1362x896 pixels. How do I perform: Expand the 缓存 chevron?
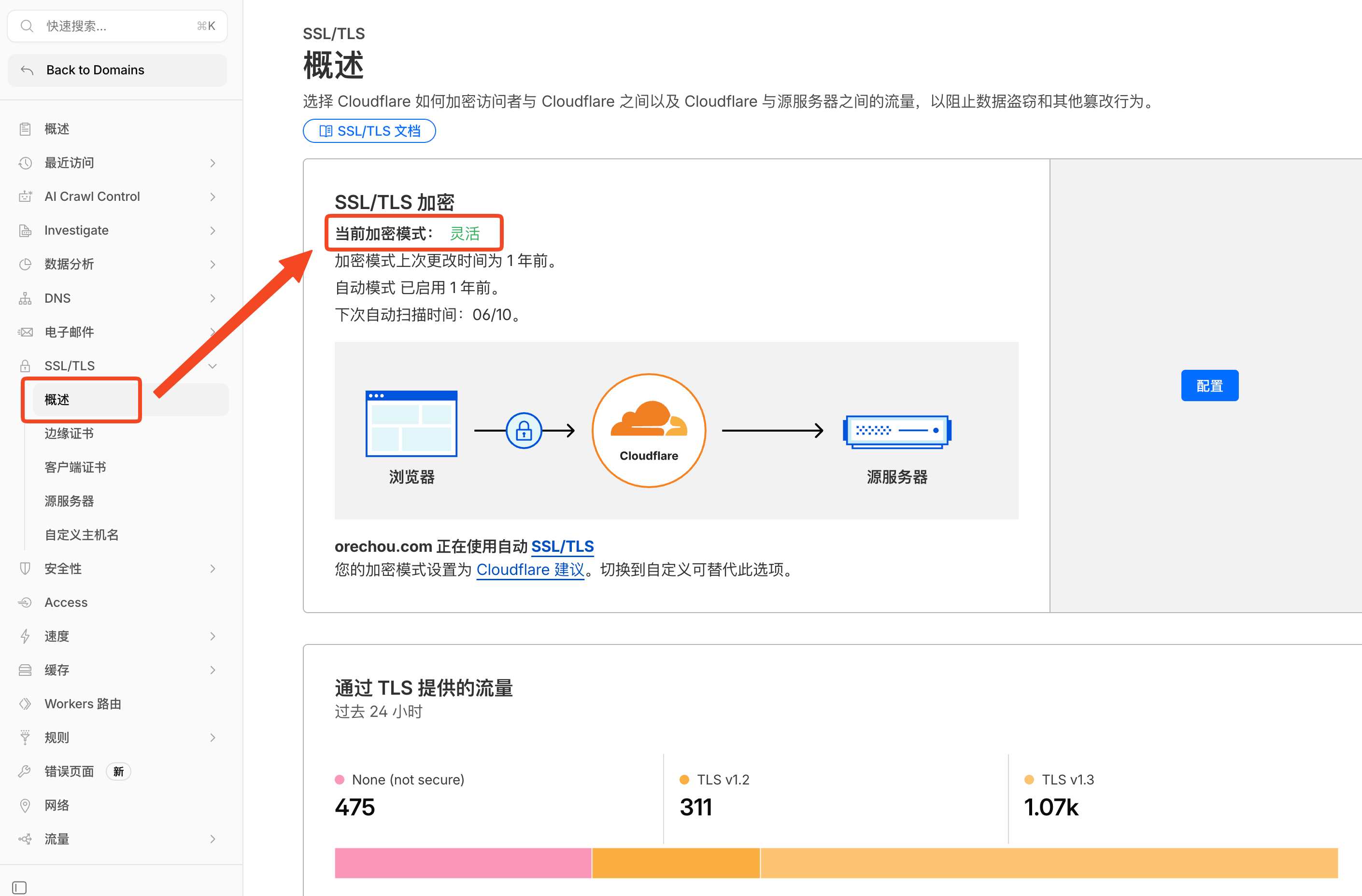point(213,670)
